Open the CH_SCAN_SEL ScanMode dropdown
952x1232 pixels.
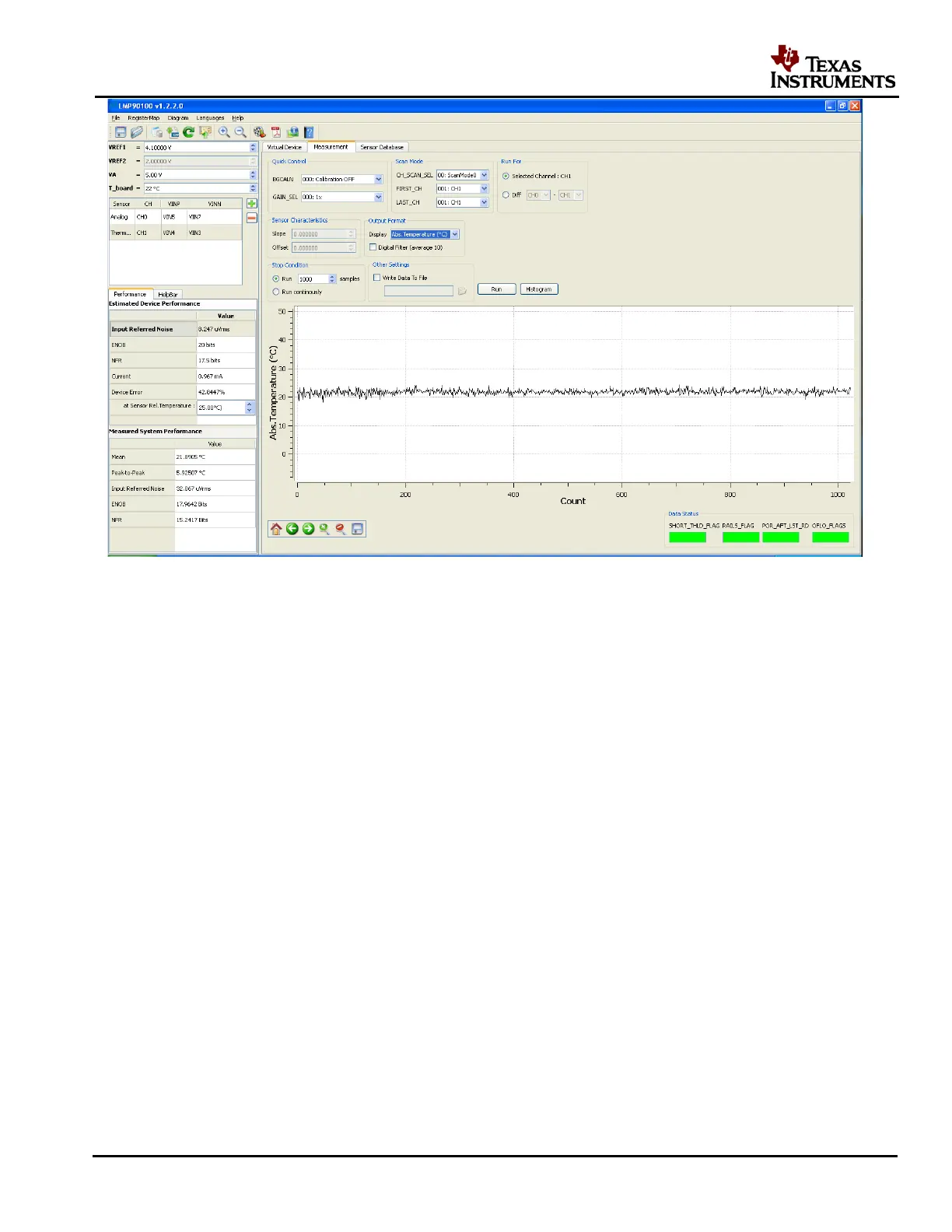click(x=484, y=175)
